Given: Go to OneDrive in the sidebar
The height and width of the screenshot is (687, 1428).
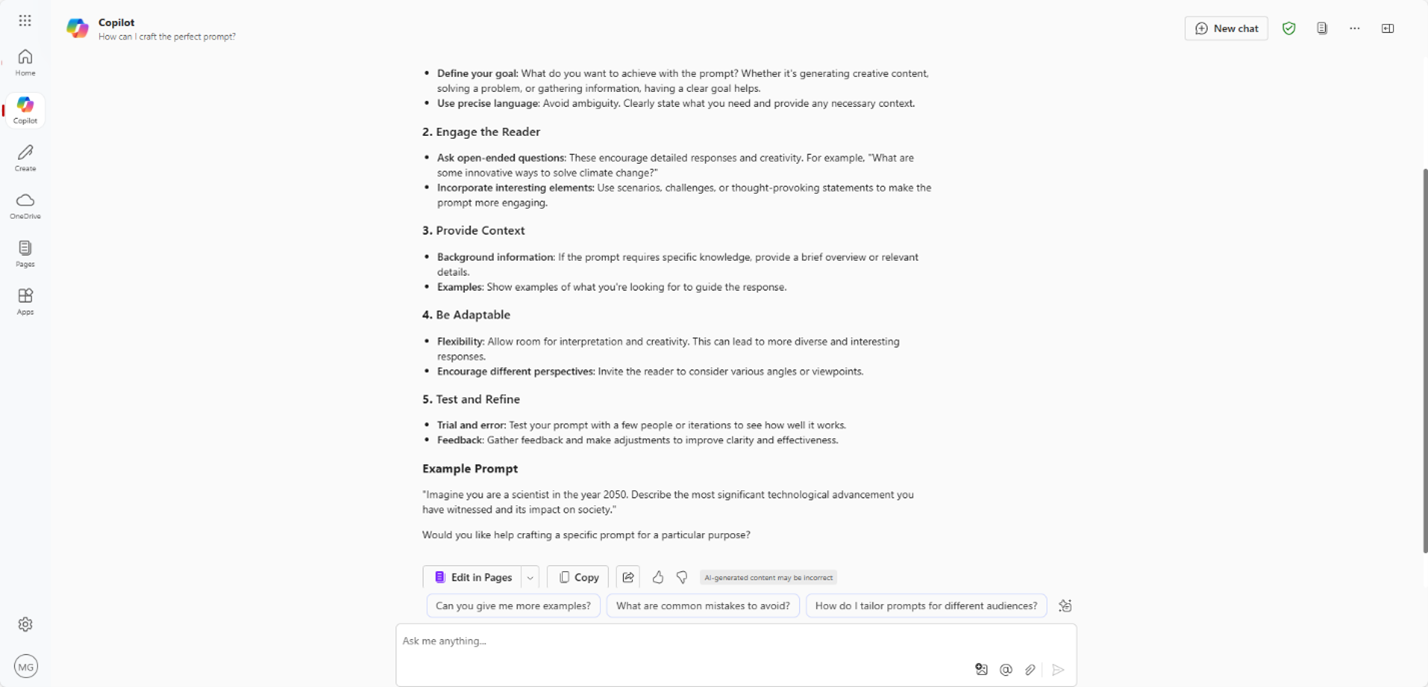Looking at the screenshot, I should [25, 206].
